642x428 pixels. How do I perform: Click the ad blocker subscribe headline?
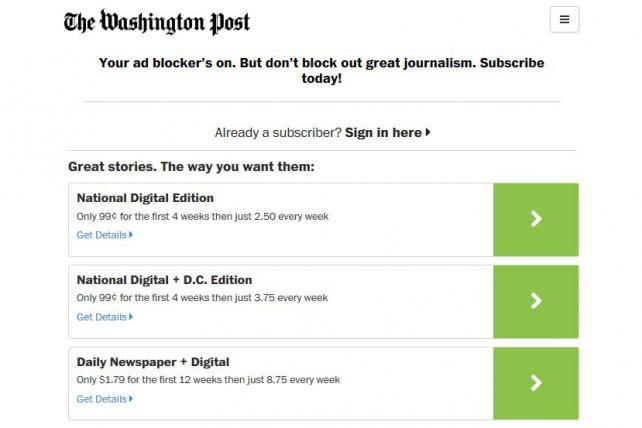point(321,70)
